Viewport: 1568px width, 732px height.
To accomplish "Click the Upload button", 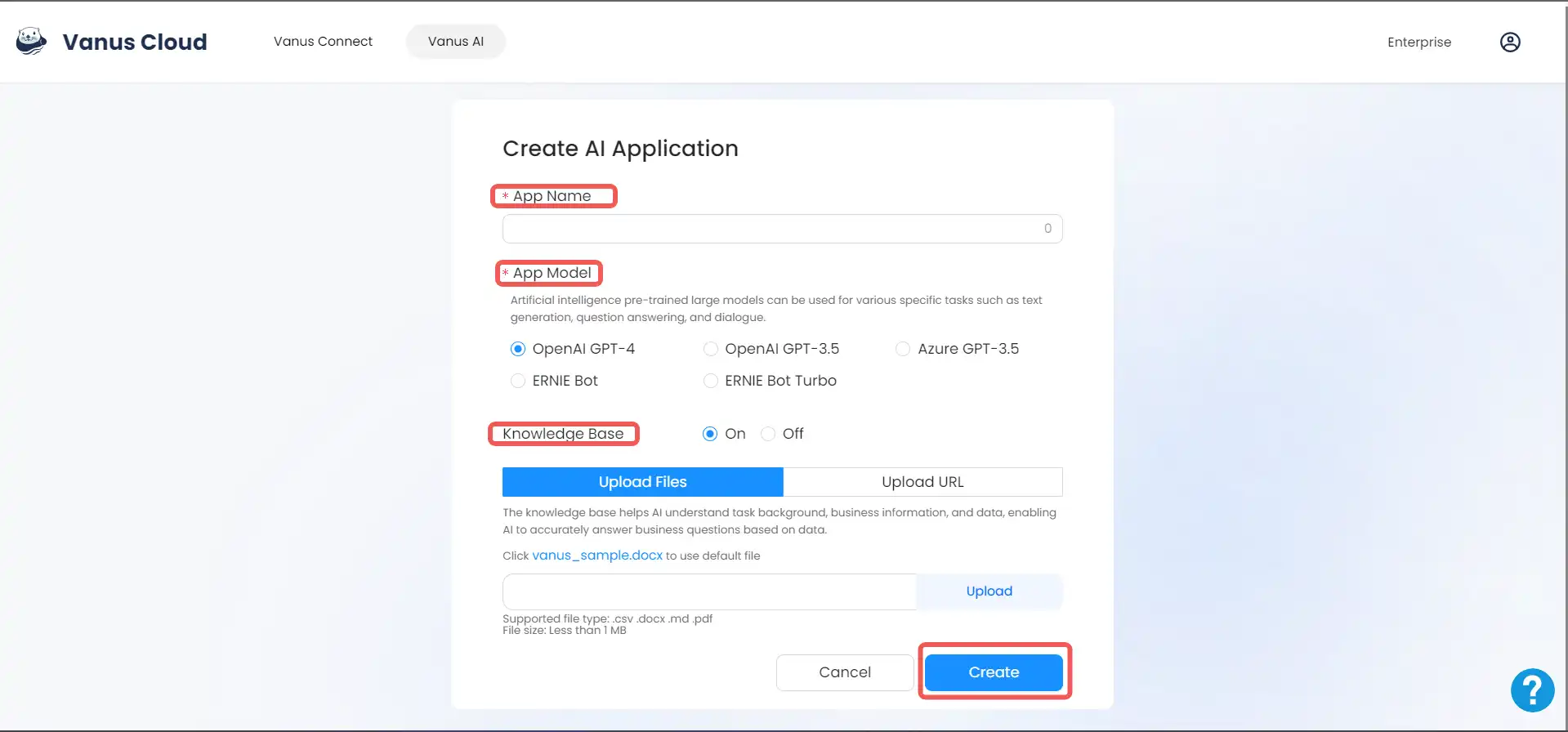I will coord(989,591).
